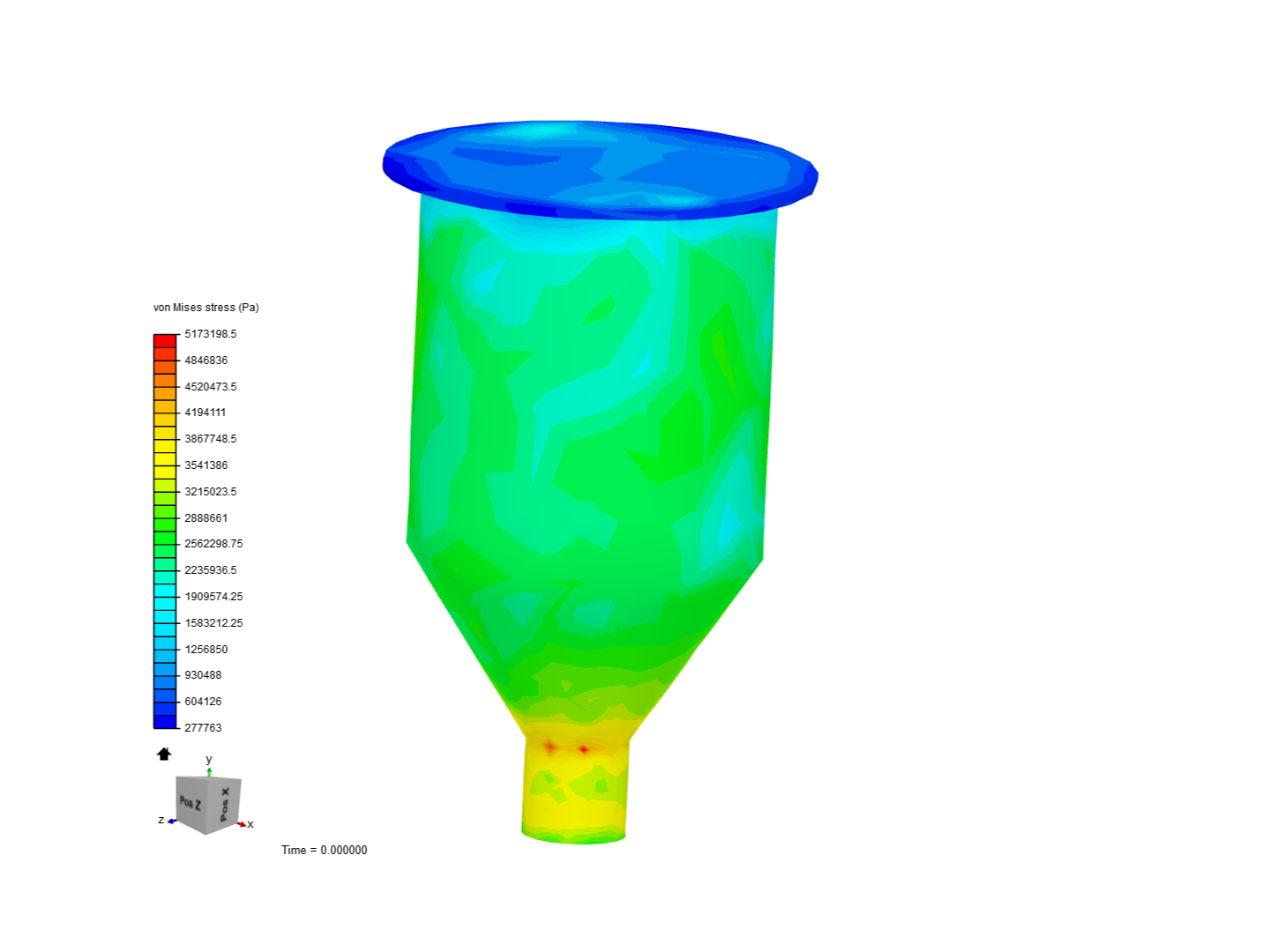The image size is (1270, 952).
Task: Click the legend value 1583212.25
Action: (213, 623)
